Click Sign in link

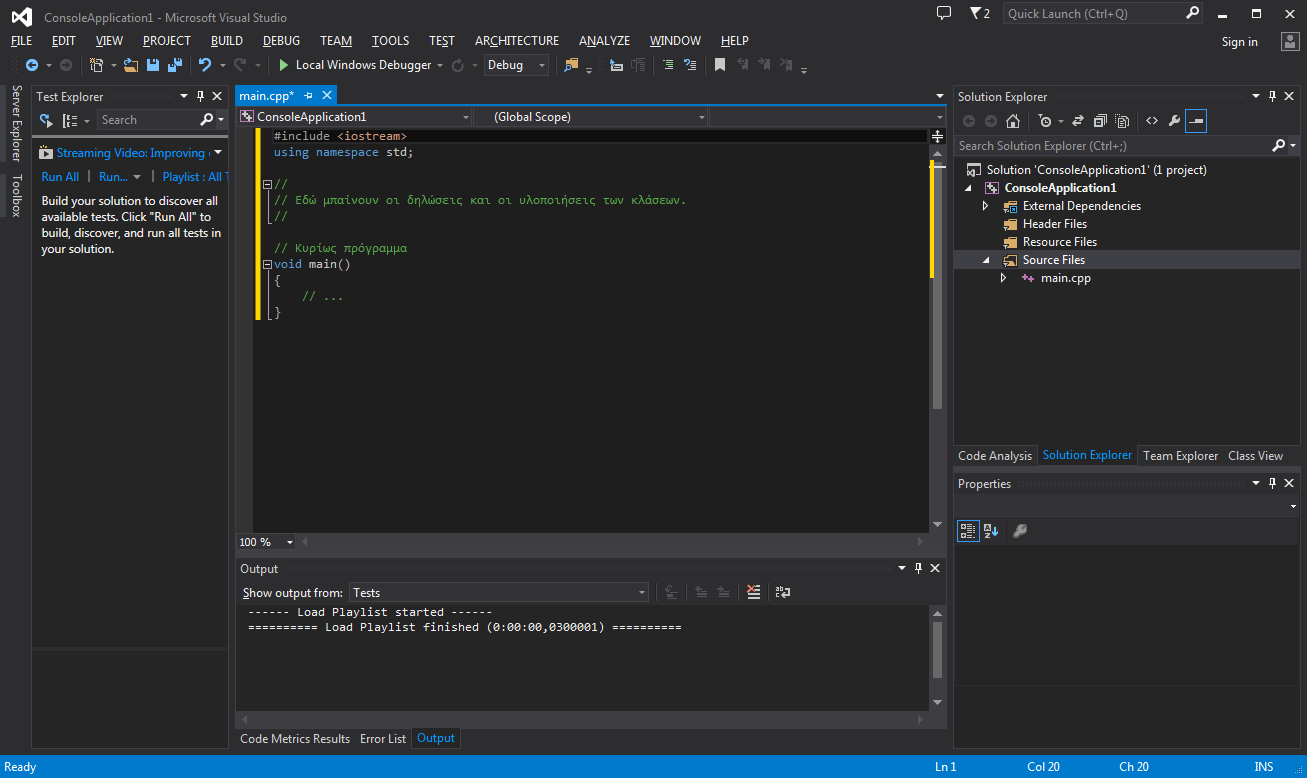[x=1240, y=42]
